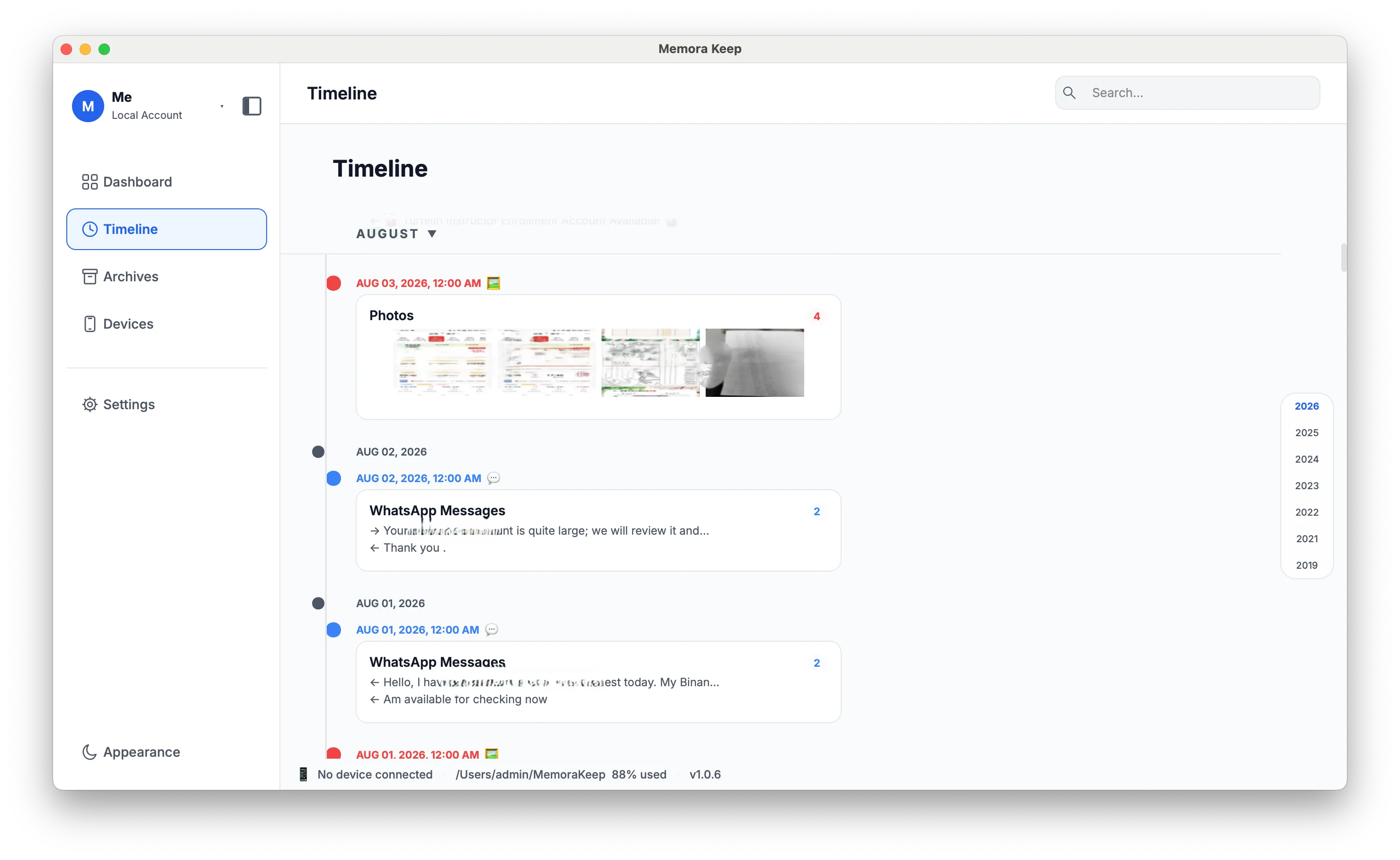
Task: Click the photo icon beside AUG 03 timestamp
Action: click(x=493, y=283)
